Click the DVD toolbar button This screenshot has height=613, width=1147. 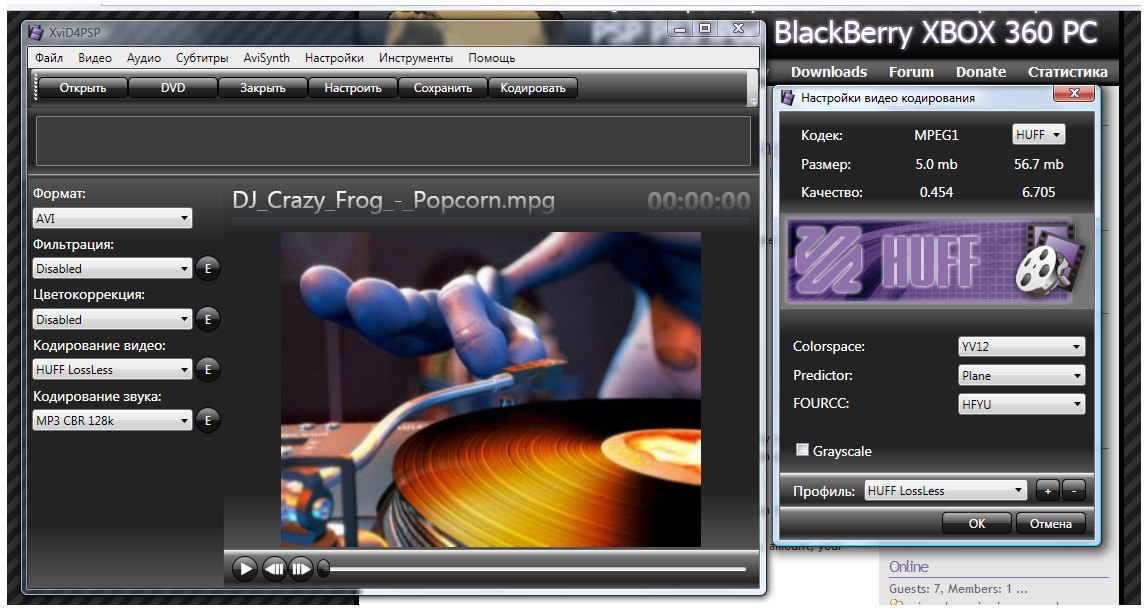click(x=173, y=88)
